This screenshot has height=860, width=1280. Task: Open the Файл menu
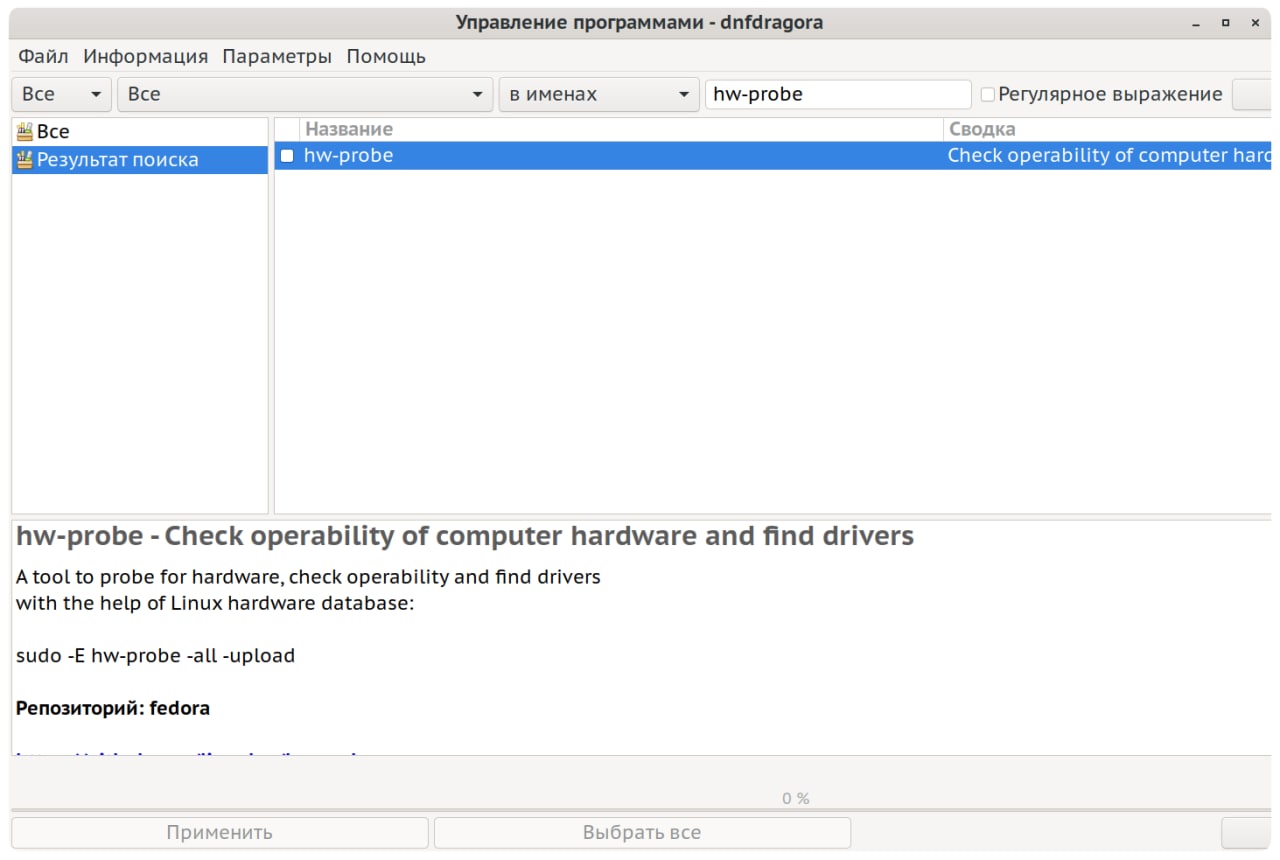[x=43, y=57]
